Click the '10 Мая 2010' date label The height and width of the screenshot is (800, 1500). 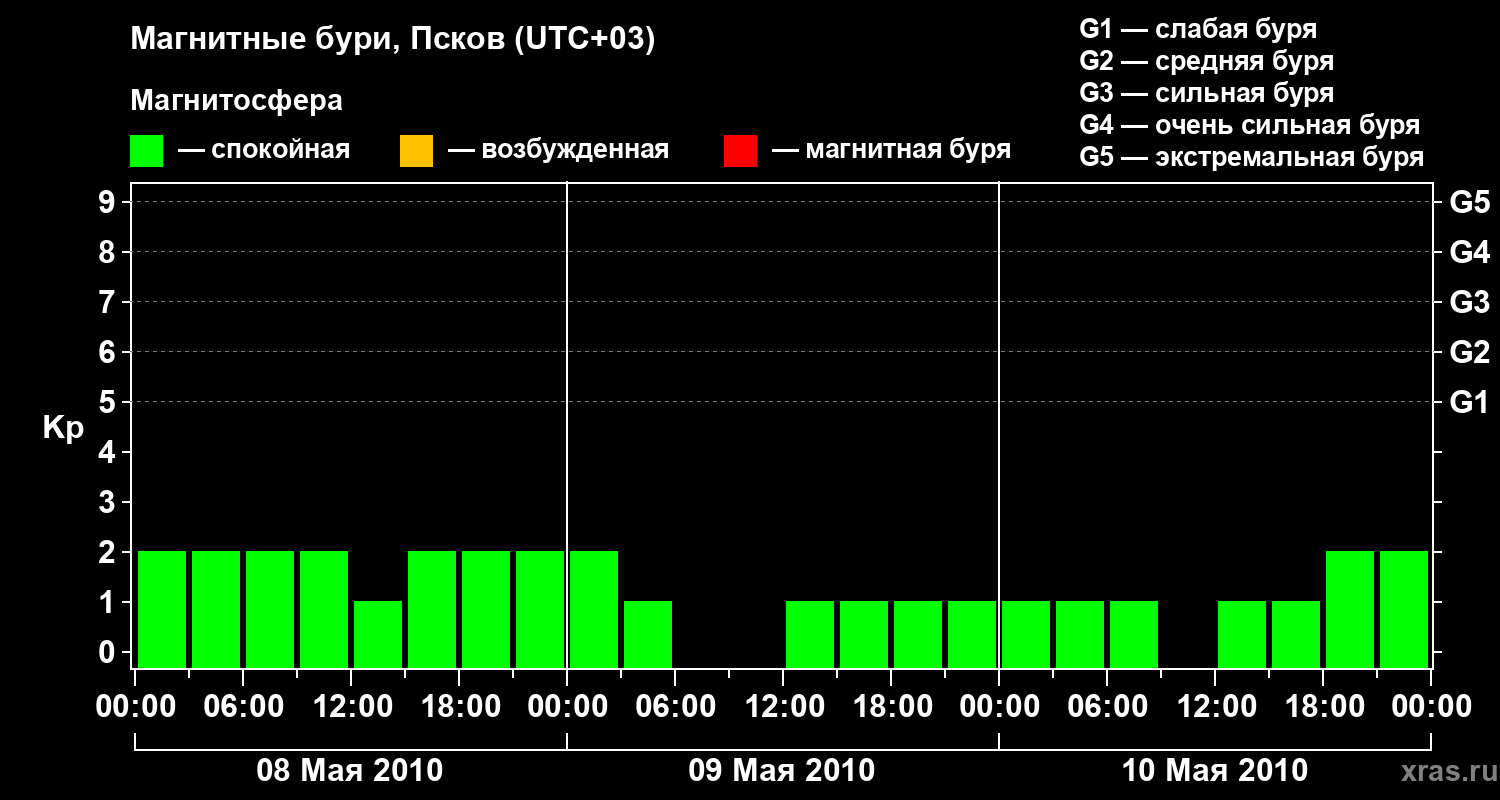click(1214, 770)
